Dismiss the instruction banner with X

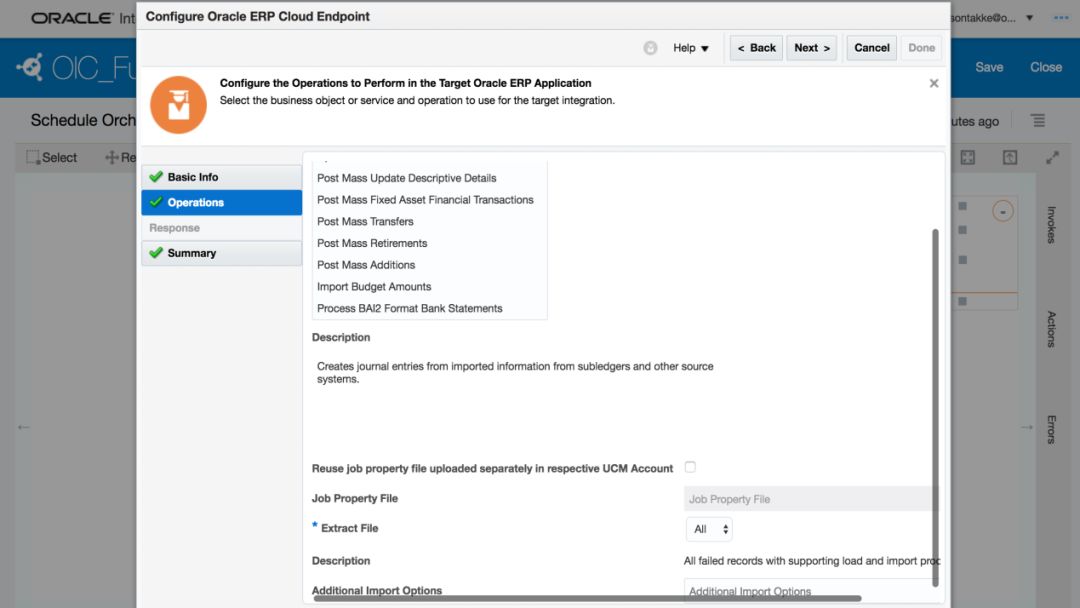(934, 83)
